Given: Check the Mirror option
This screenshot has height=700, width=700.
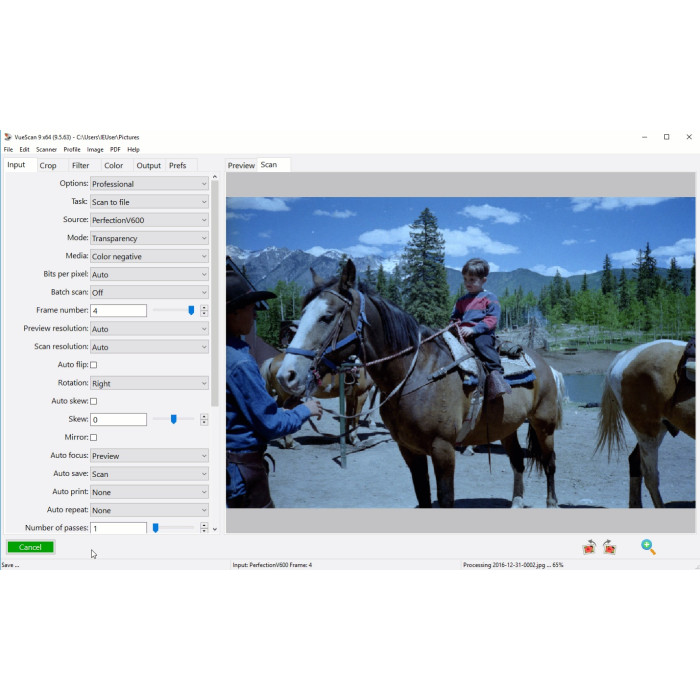Looking at the screenshot, I should 94,437.
